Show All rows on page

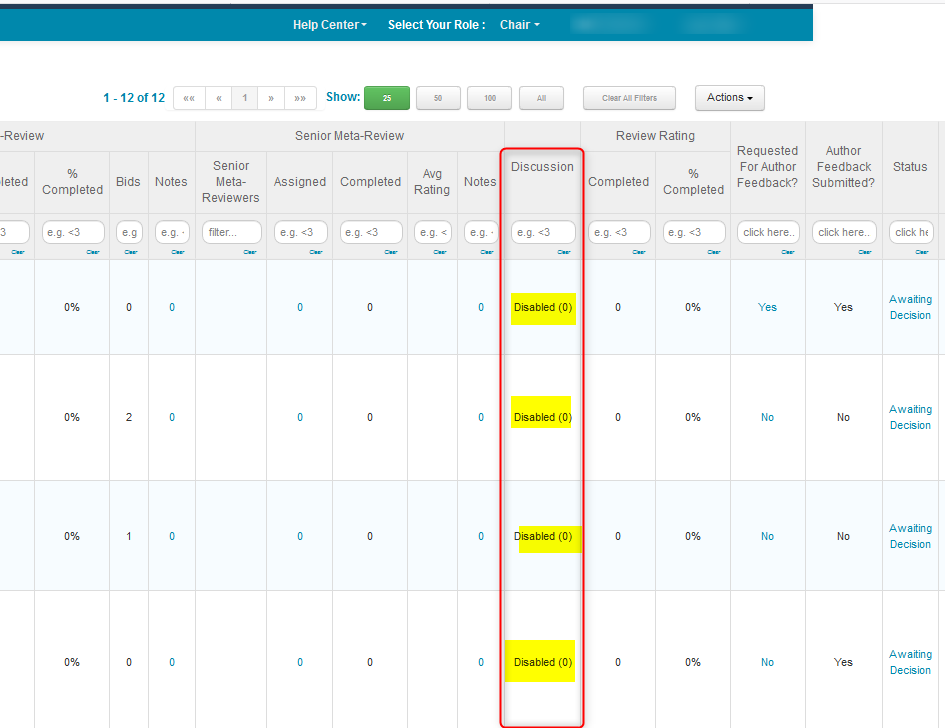541,98
